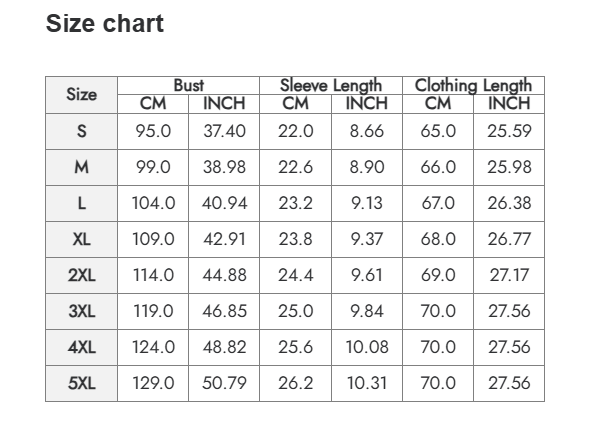This screenshot has width=611, height=425.
Task: Select the M size row label
Action: (x=81, y=167)
